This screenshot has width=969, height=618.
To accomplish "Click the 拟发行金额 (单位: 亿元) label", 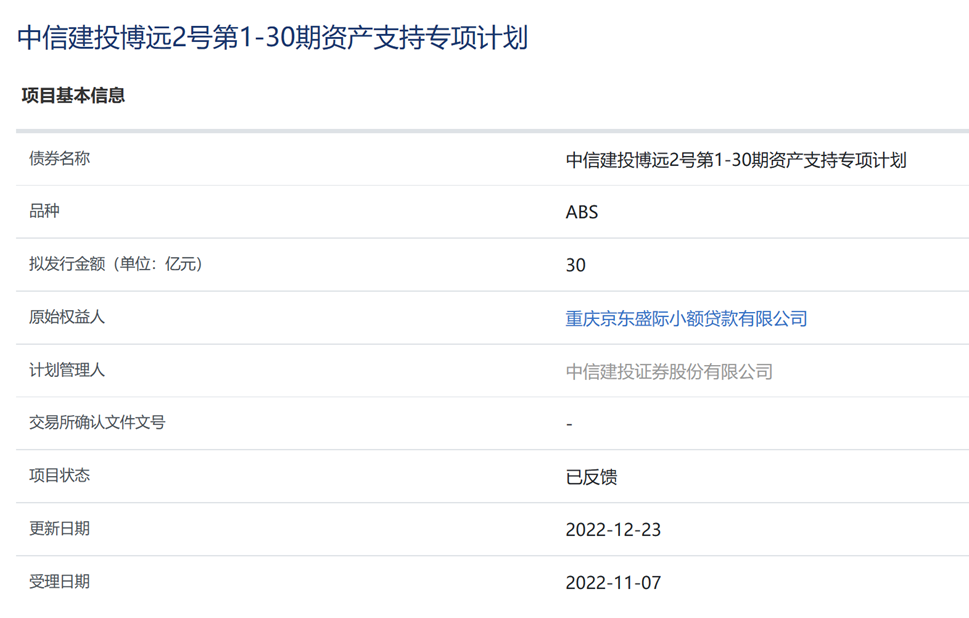I will point(116,264).
